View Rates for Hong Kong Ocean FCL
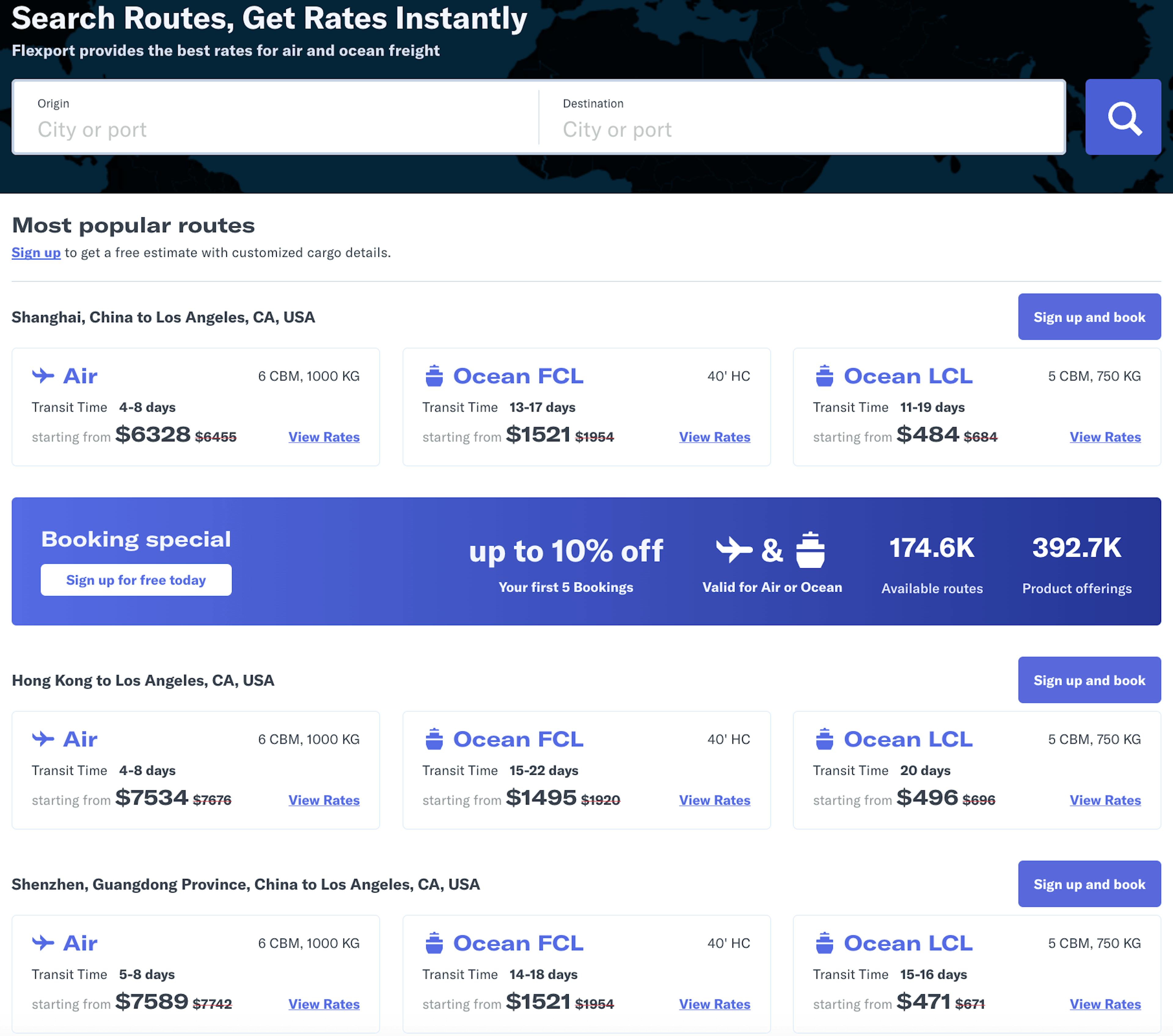Viewport: 1173px width, 1036px height. (x=714, y=800)
